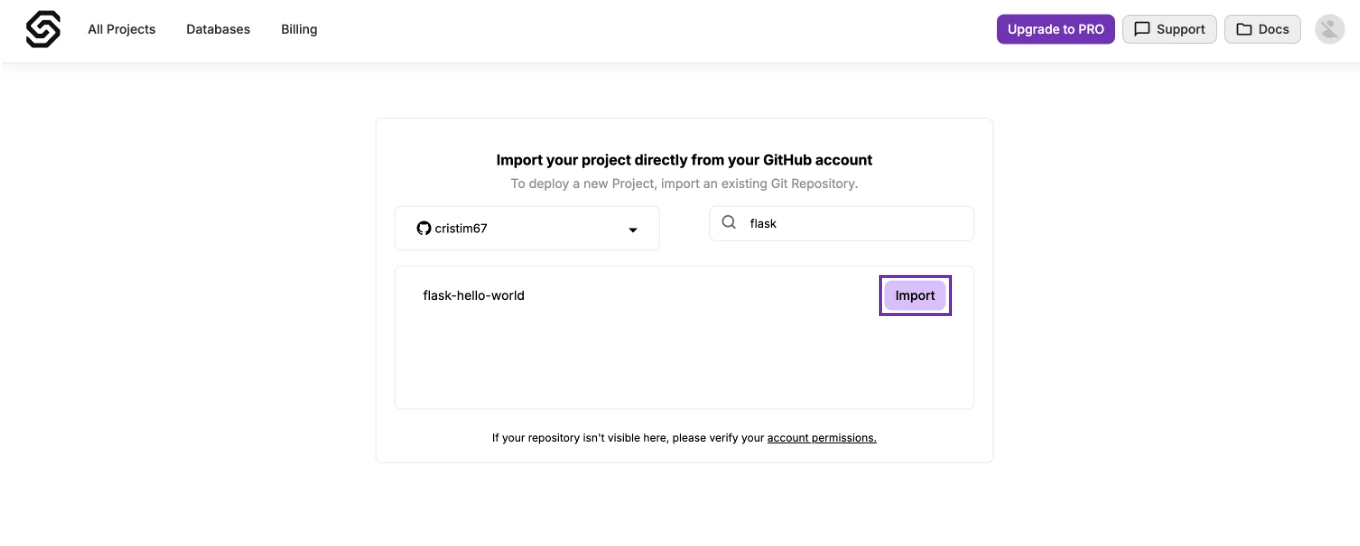Click Upgrade to PRO button

pos(1056,29)
